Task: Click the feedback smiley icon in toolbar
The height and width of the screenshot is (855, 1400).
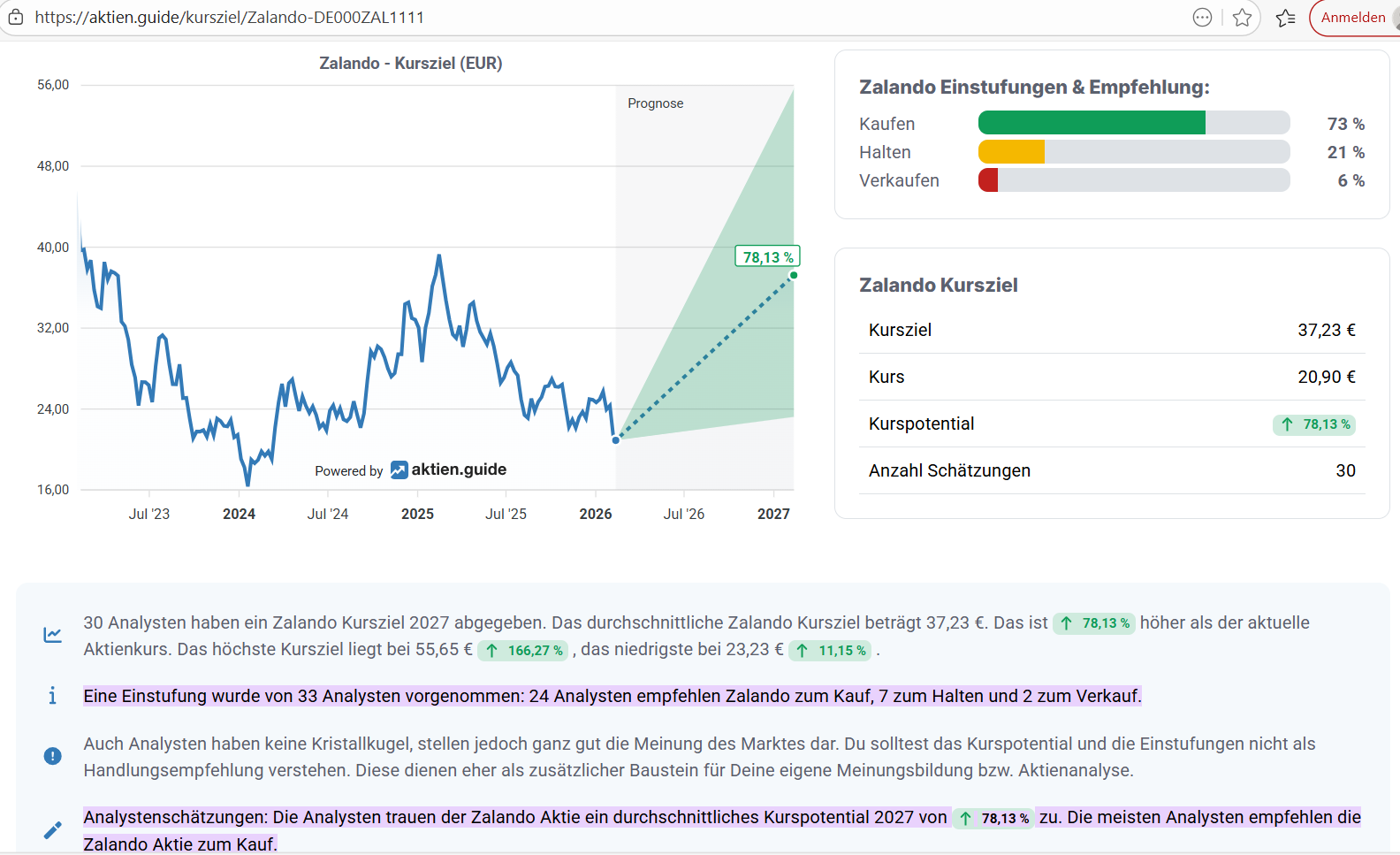Action: (1202, 18)
